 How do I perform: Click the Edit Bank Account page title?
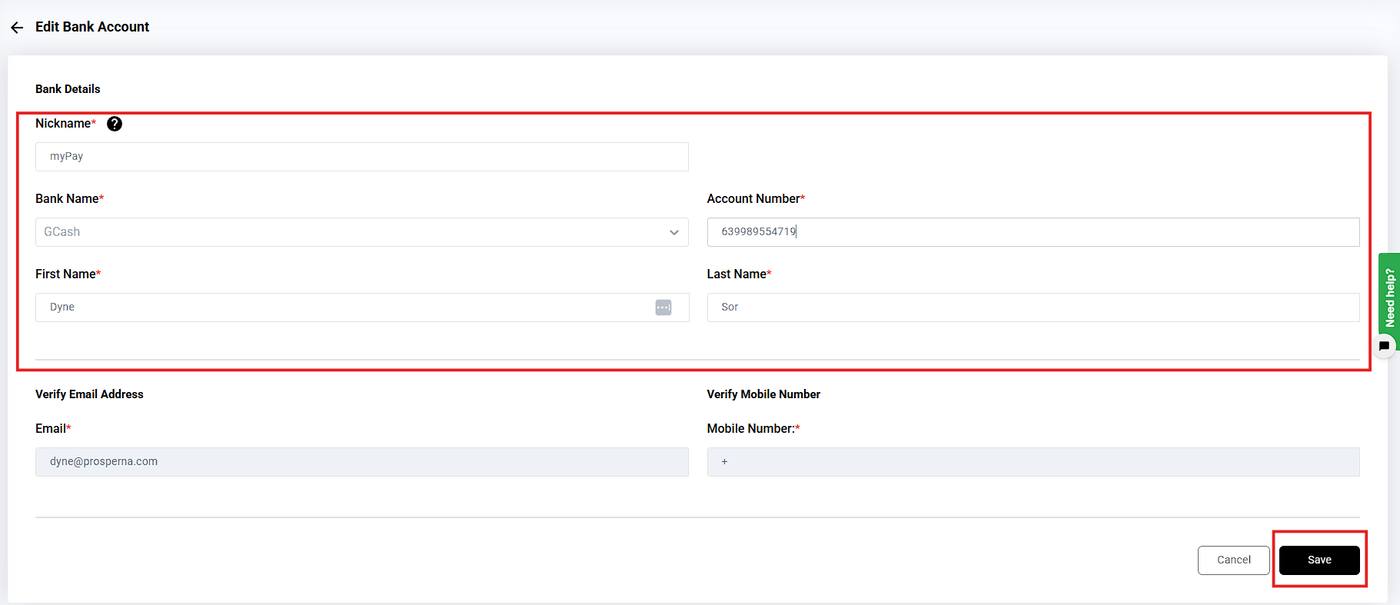92,27
